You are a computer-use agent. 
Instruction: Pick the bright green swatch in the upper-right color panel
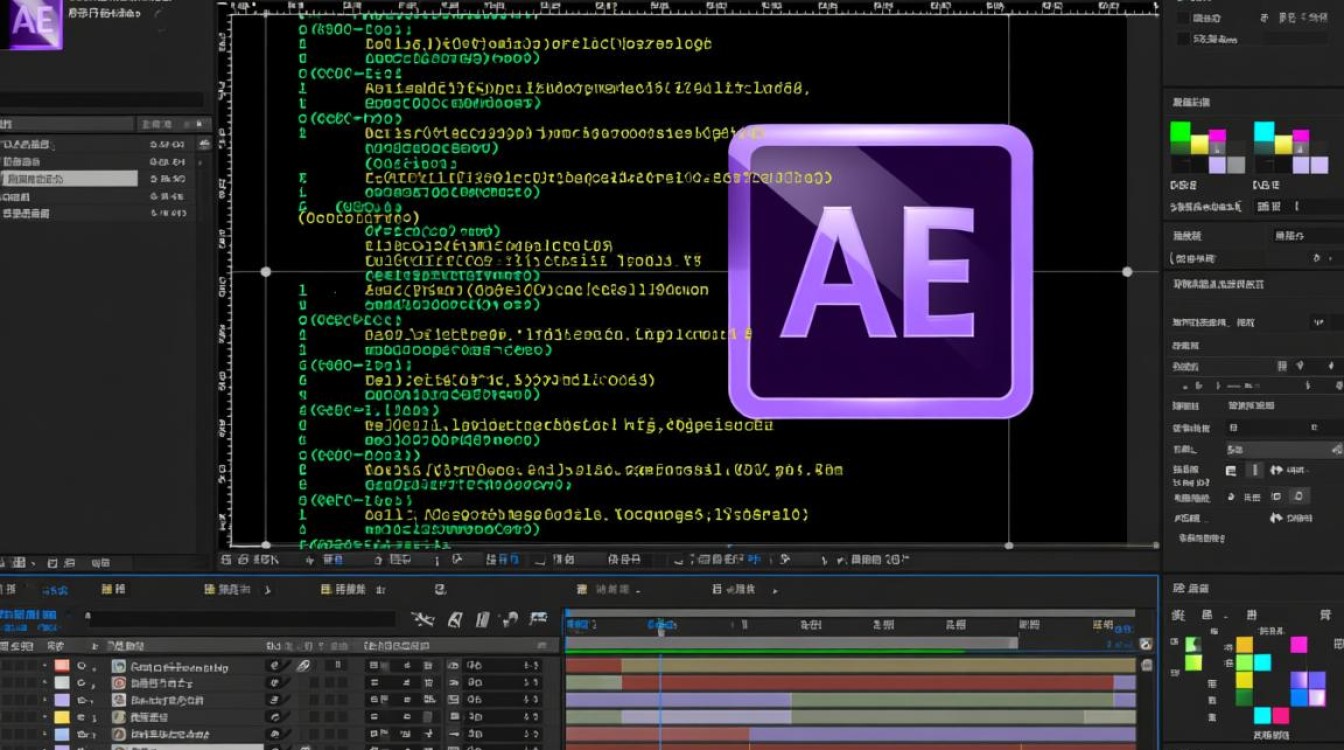pyautogui.click(x=1180, y=131)
